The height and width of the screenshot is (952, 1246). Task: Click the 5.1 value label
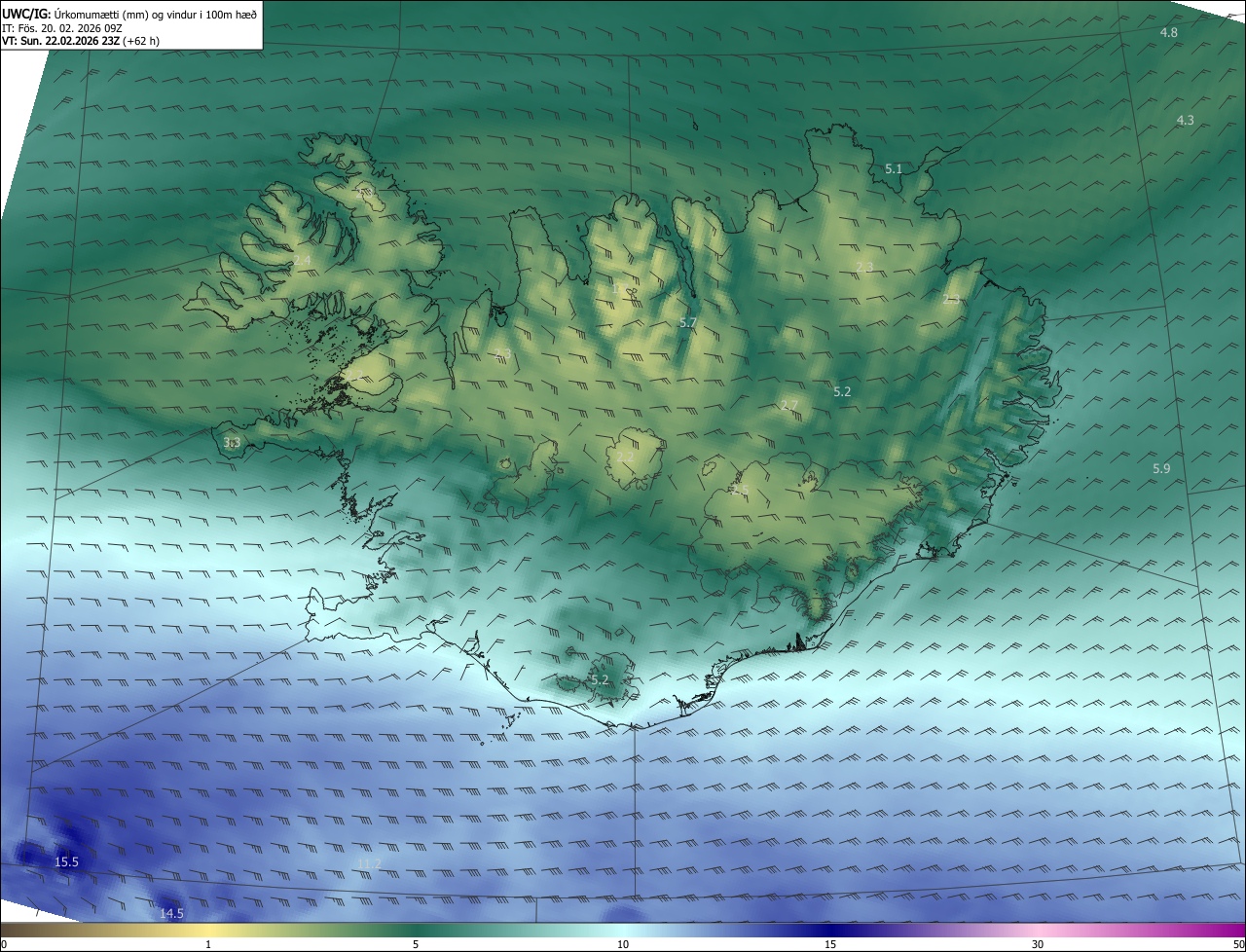click(x=894, y=168)
